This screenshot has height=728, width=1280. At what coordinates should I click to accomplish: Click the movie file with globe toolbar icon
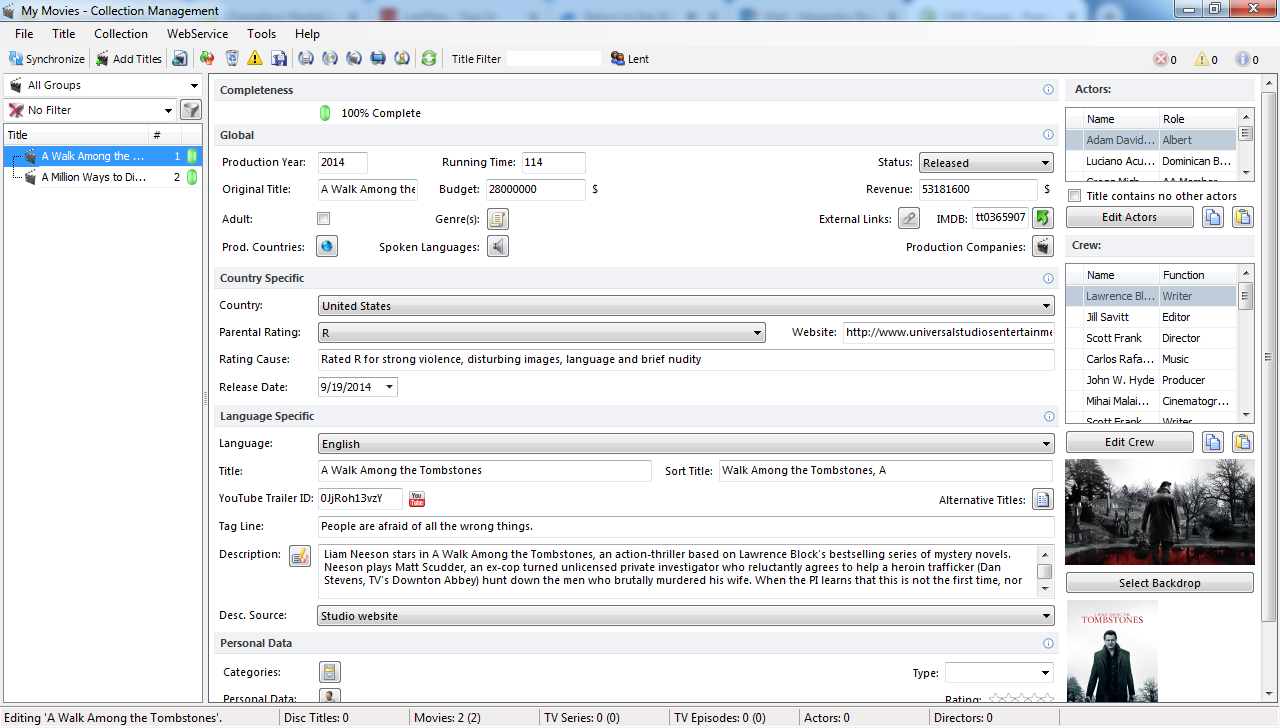[180, 59]
